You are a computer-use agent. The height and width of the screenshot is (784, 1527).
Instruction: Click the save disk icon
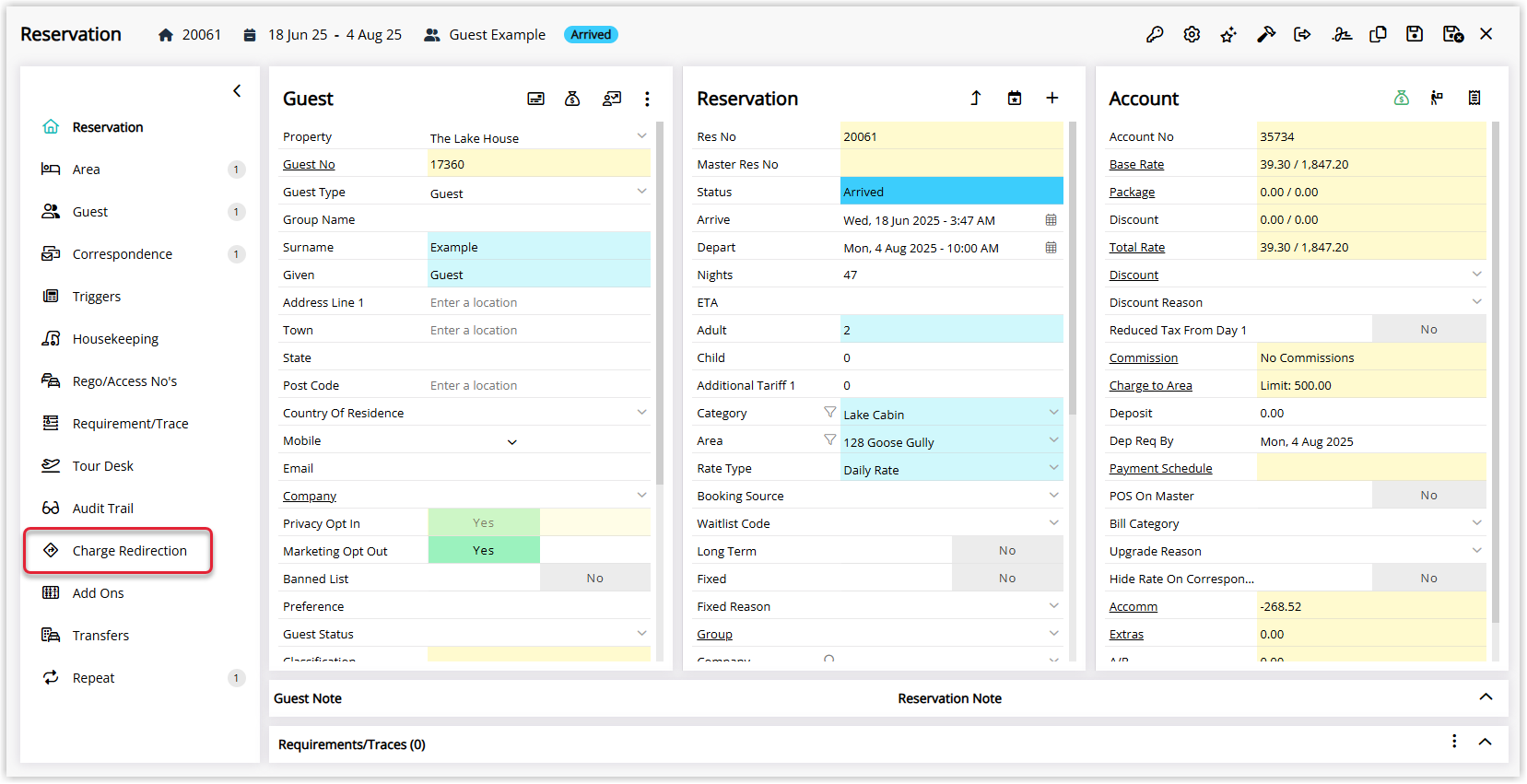point(1415,34)
